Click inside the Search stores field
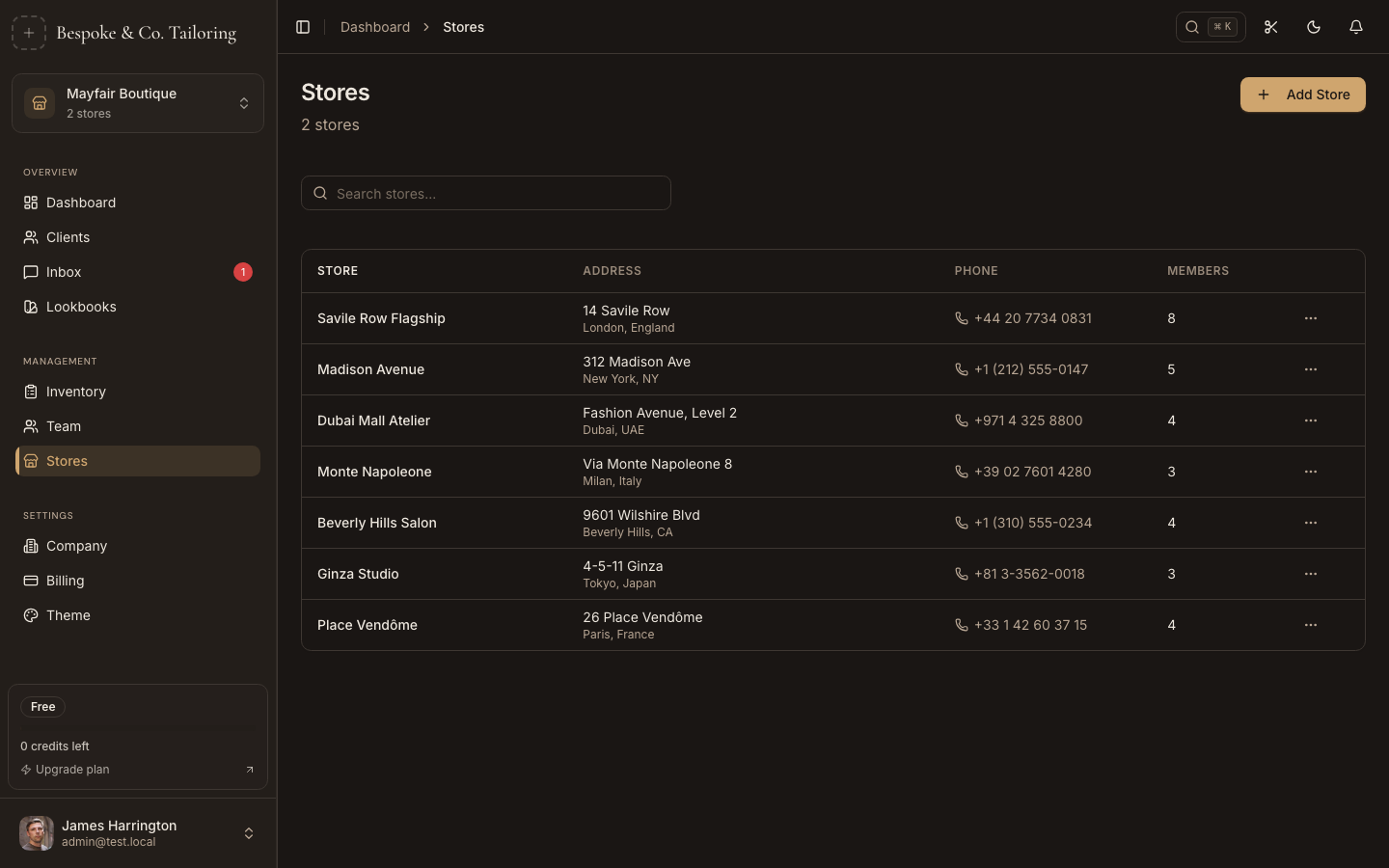1389x868 pixels. [486, 193]
